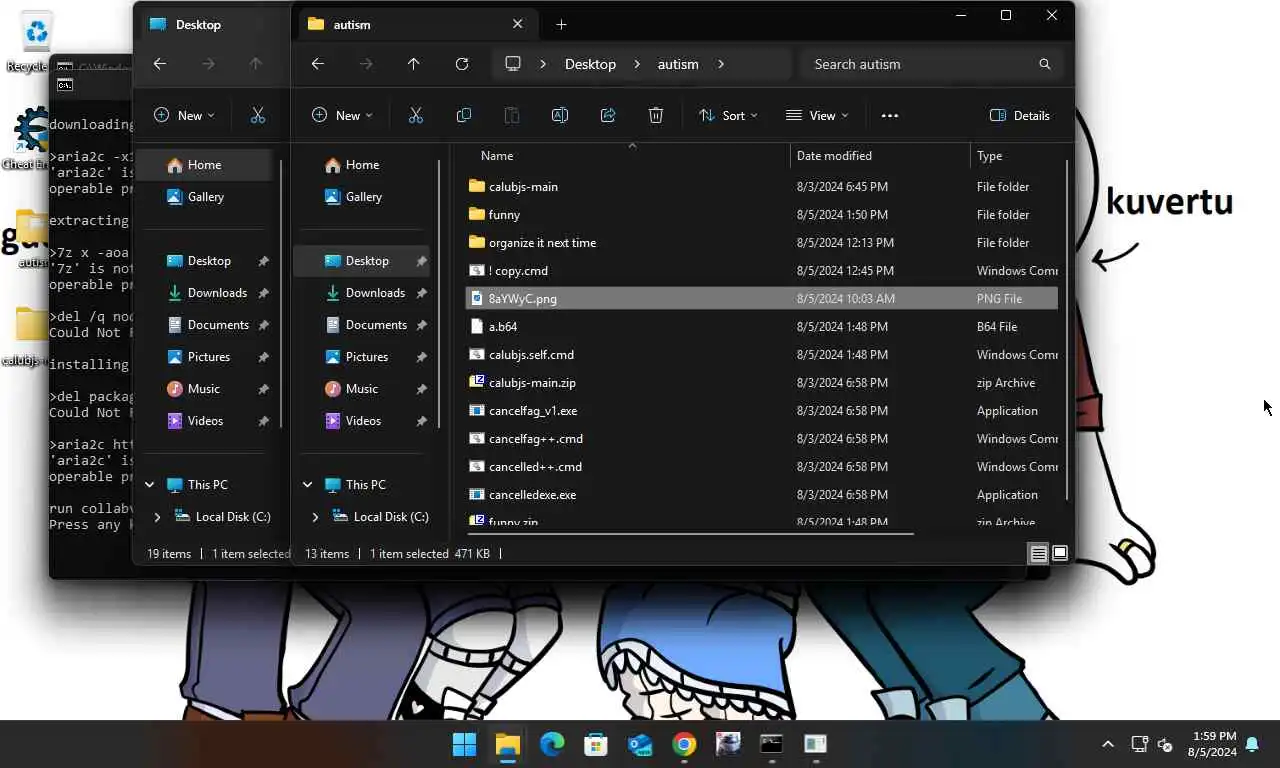
Task: Open Microsoft Store from taskbar
Action: 596,744
